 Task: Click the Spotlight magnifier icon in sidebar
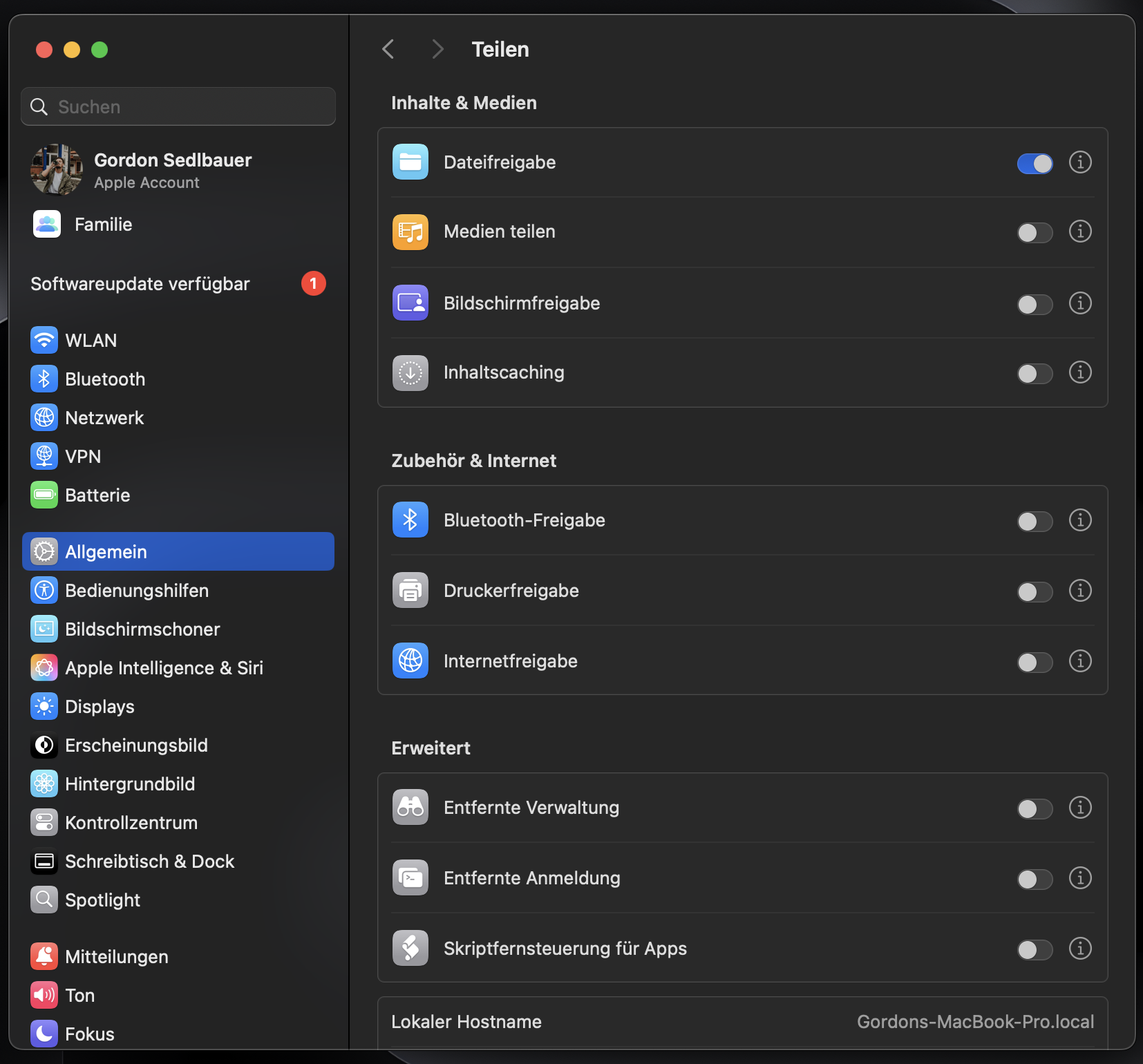[44, 900]
